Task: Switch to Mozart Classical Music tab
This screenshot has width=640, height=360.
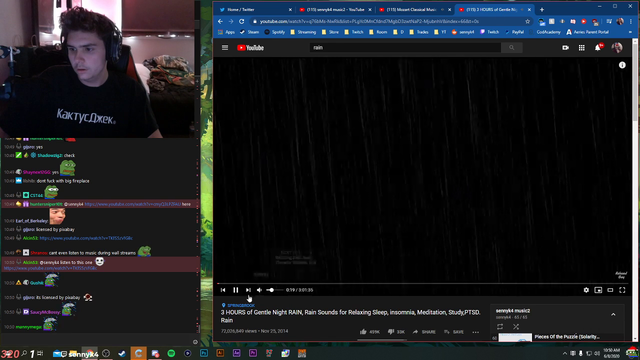Action: pyautogui.click(x=414, y=9)
